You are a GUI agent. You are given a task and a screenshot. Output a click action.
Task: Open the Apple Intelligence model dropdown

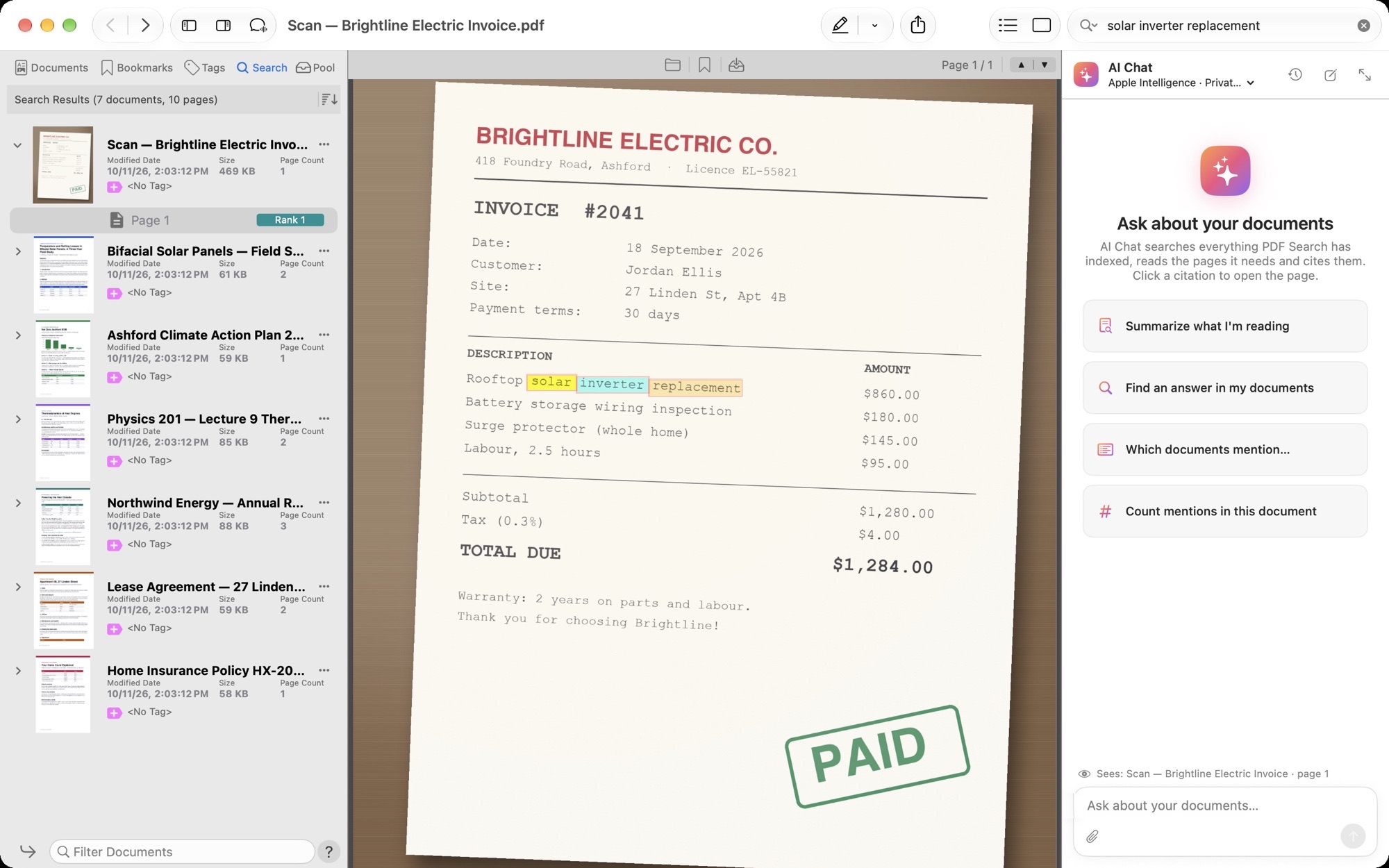click(1181, 83)
